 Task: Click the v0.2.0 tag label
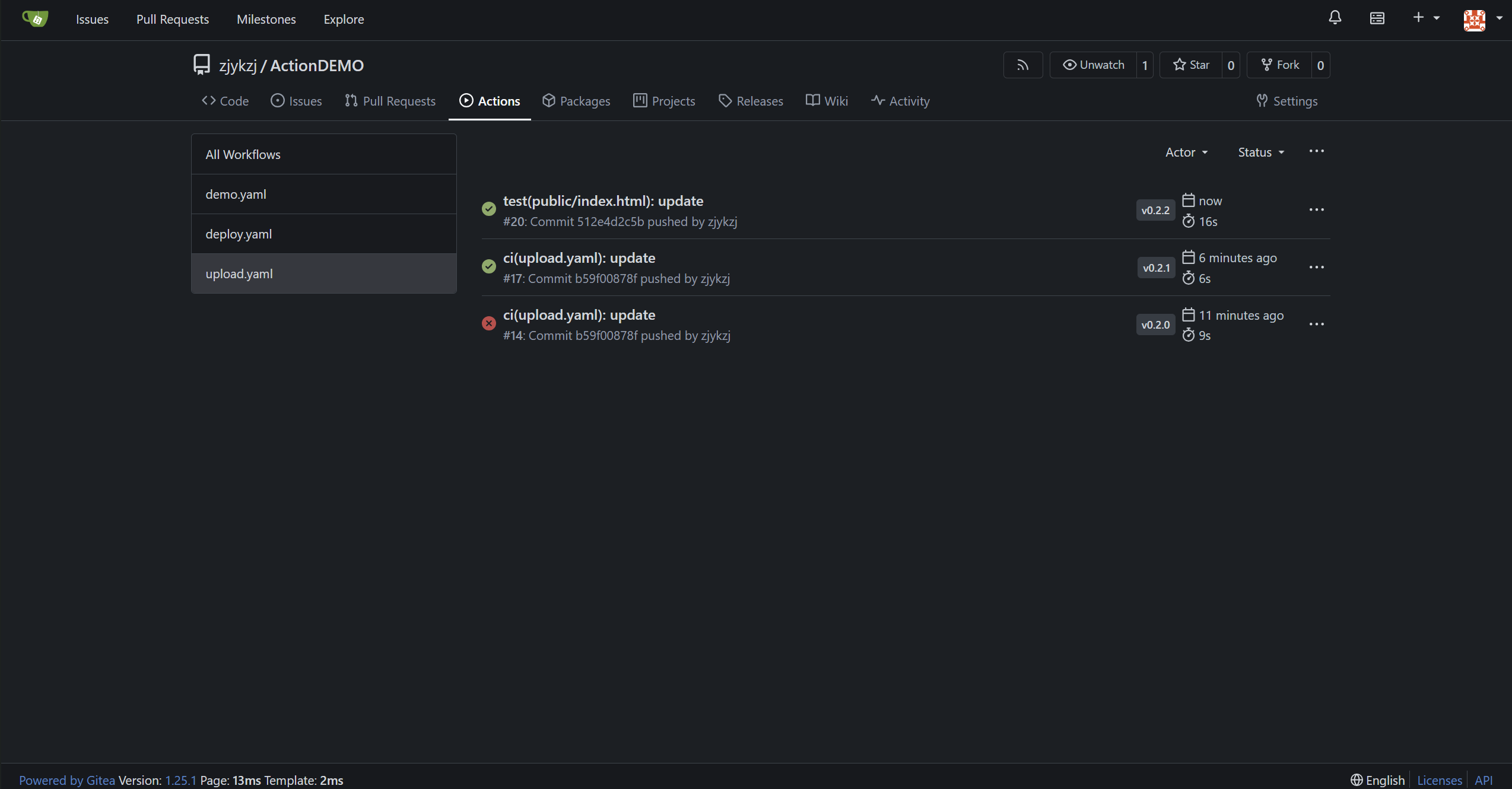pos(1155,325)
